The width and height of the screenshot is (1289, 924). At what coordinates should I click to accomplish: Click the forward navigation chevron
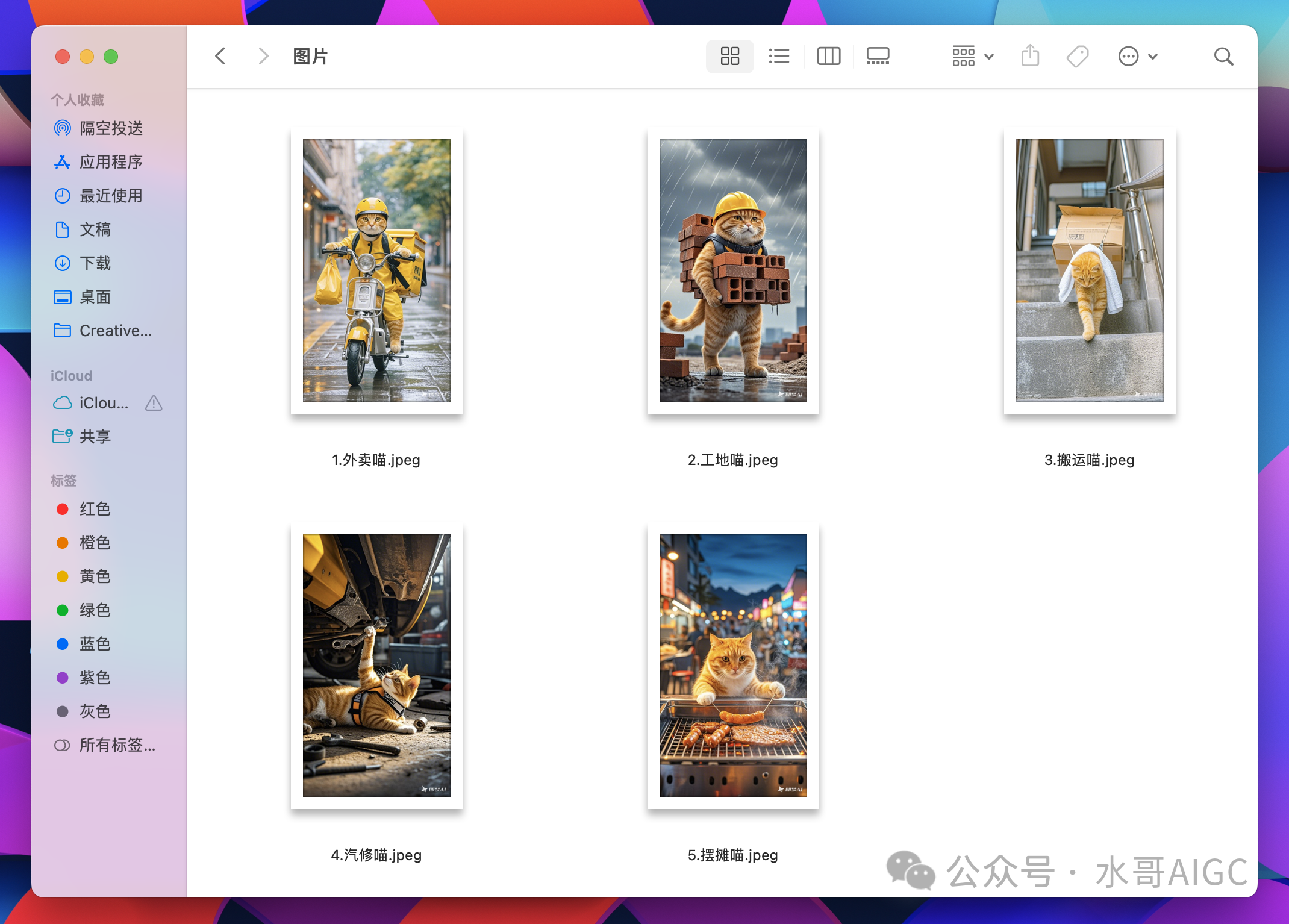[x=263, y=57]
